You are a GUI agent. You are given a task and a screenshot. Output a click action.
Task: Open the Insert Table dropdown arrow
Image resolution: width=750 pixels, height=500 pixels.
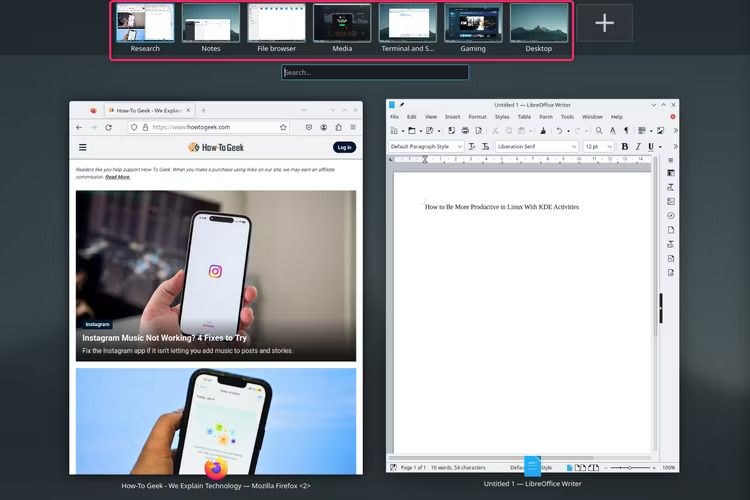[x=651, y=131]
